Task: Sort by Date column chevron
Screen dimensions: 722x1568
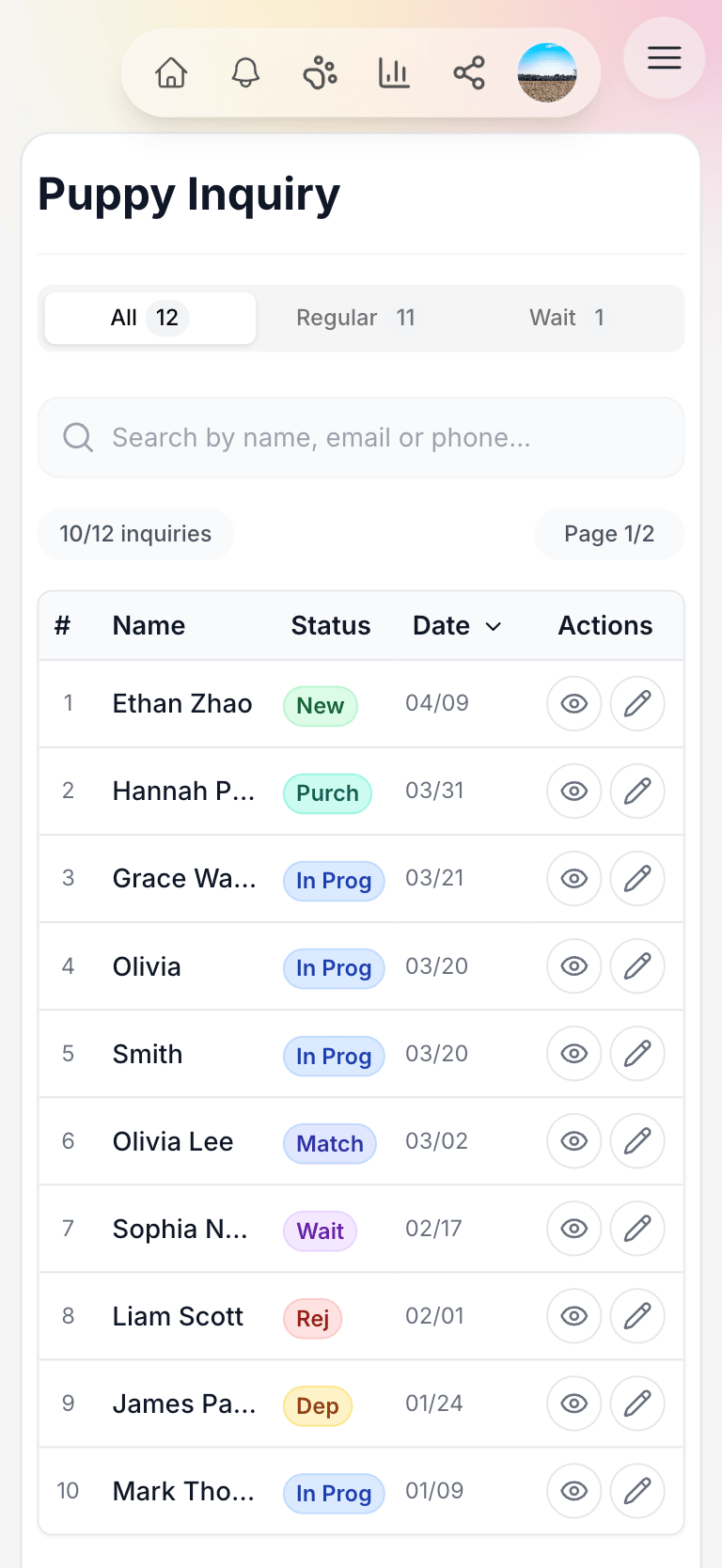Action: (494, 626)
